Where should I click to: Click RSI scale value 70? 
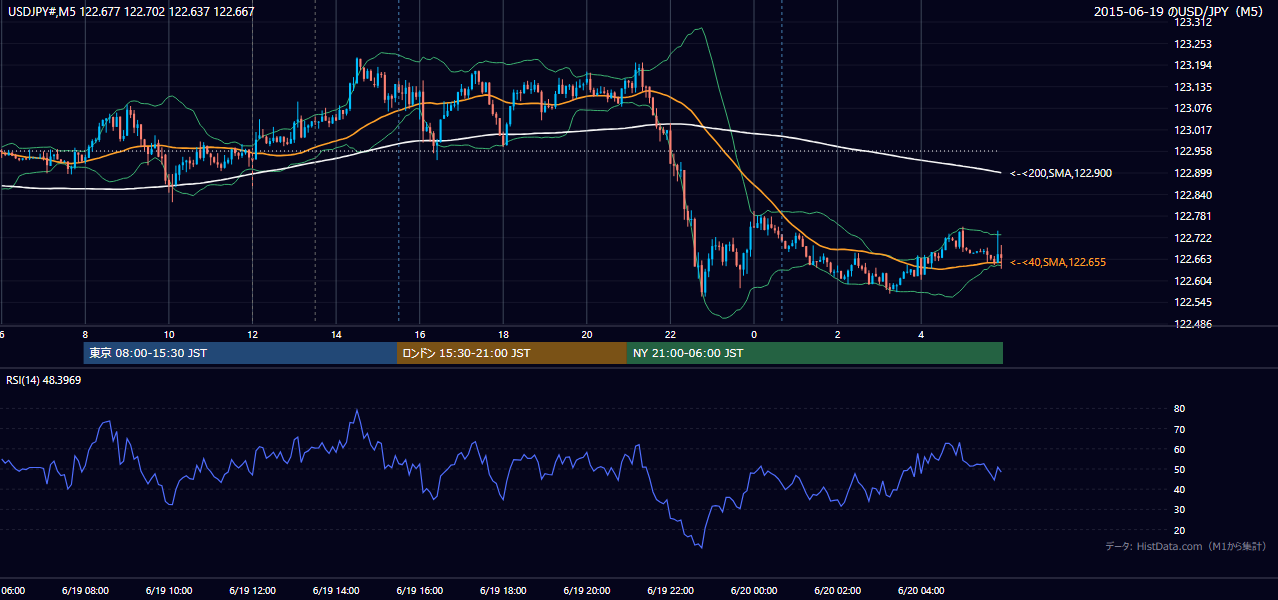pyautogui.click(x=1180, y=429)
